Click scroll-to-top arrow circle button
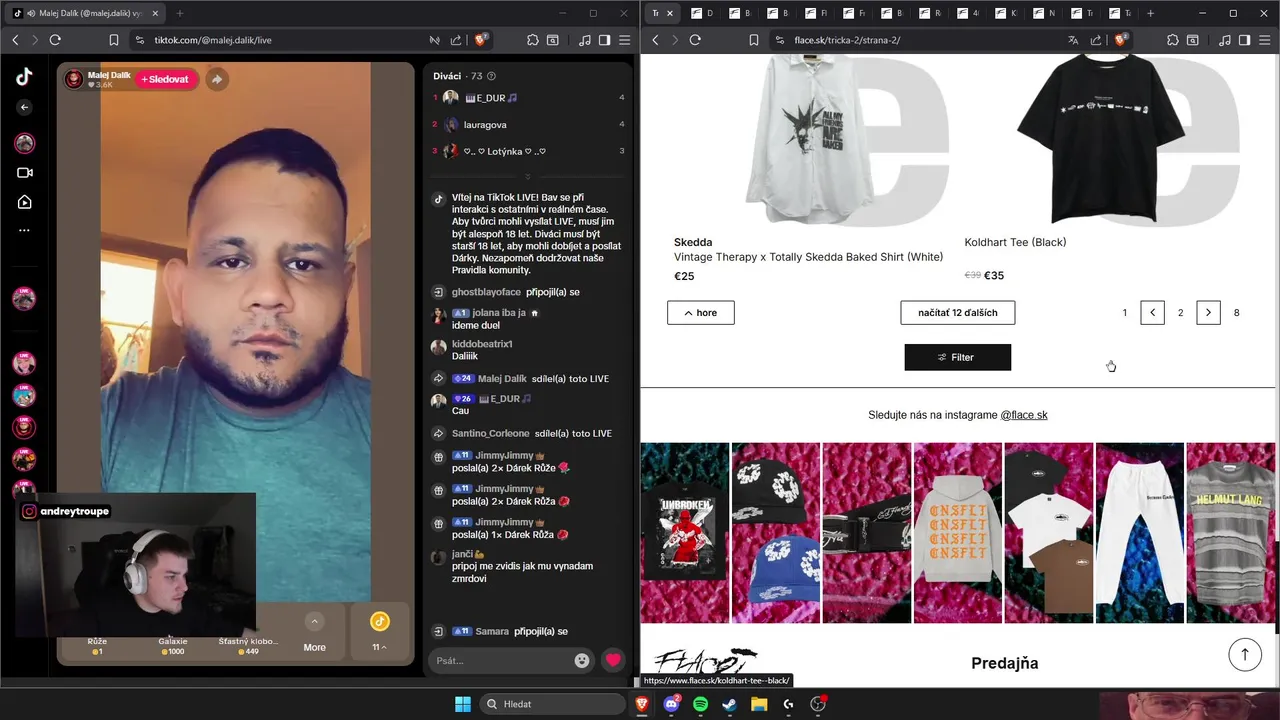 click(1245, 655)
